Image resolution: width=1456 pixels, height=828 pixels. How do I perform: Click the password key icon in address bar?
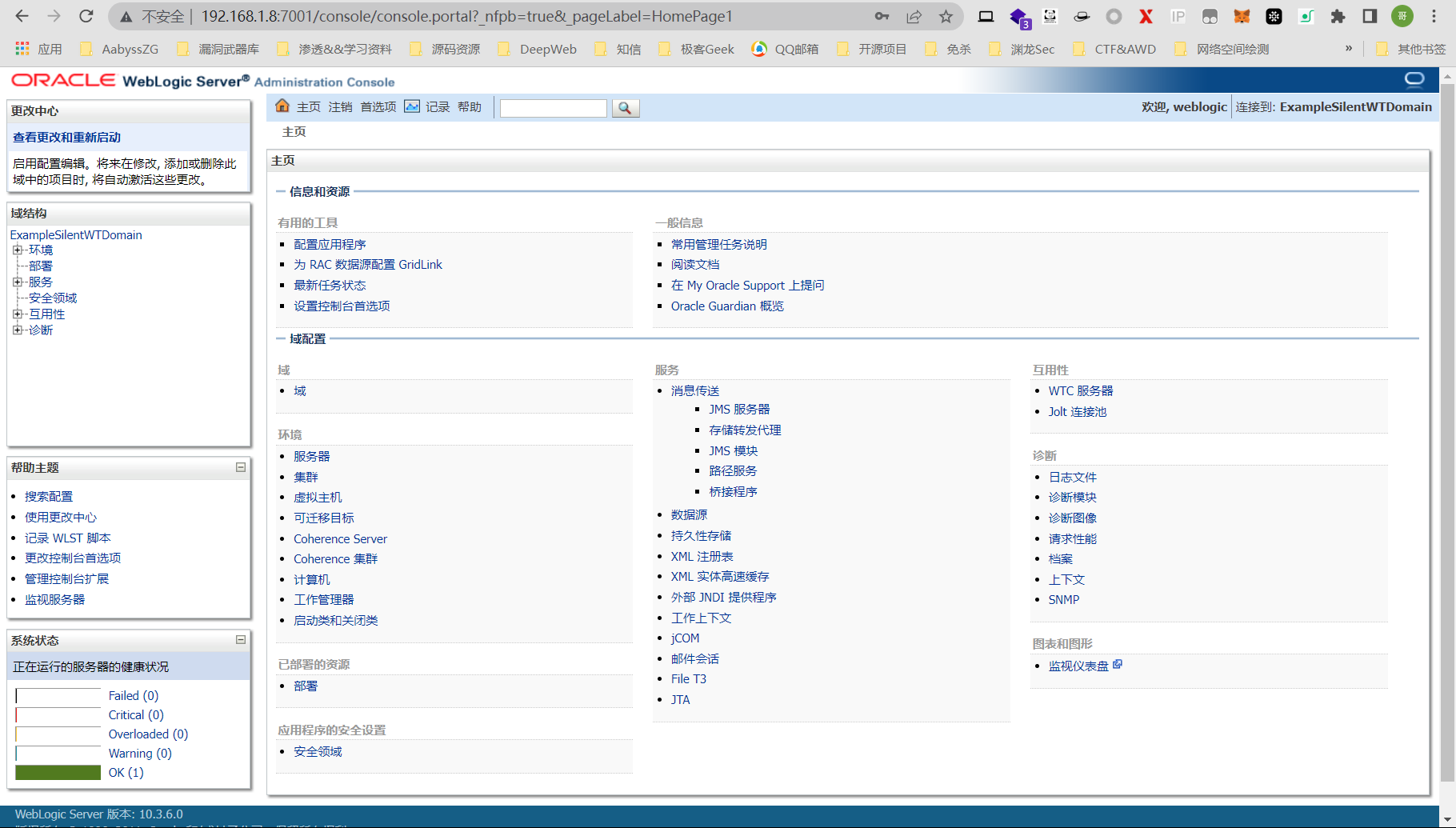pos(882,16)
